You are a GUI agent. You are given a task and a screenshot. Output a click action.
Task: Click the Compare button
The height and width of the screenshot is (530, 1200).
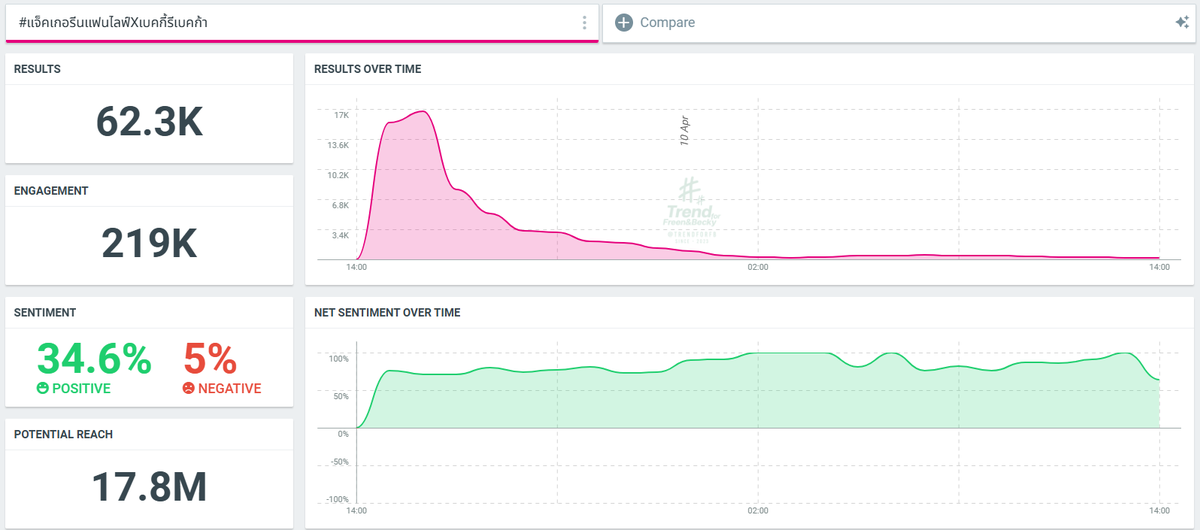tap(655, 22)
